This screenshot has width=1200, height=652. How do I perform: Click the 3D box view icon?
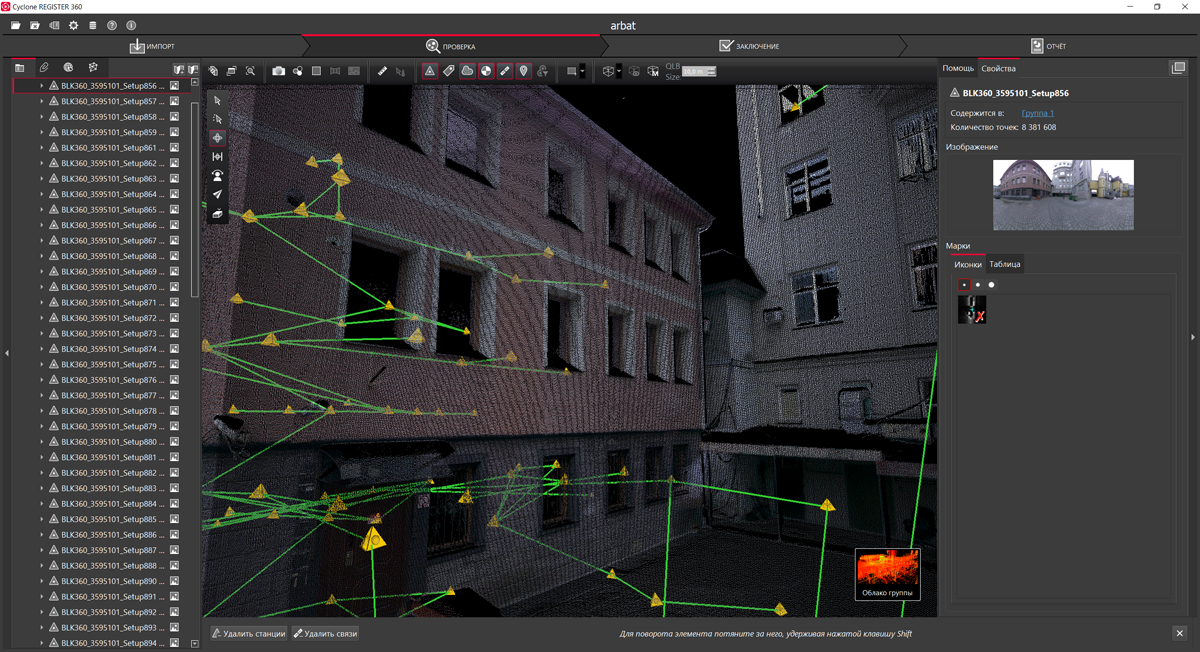click(607, 71)
